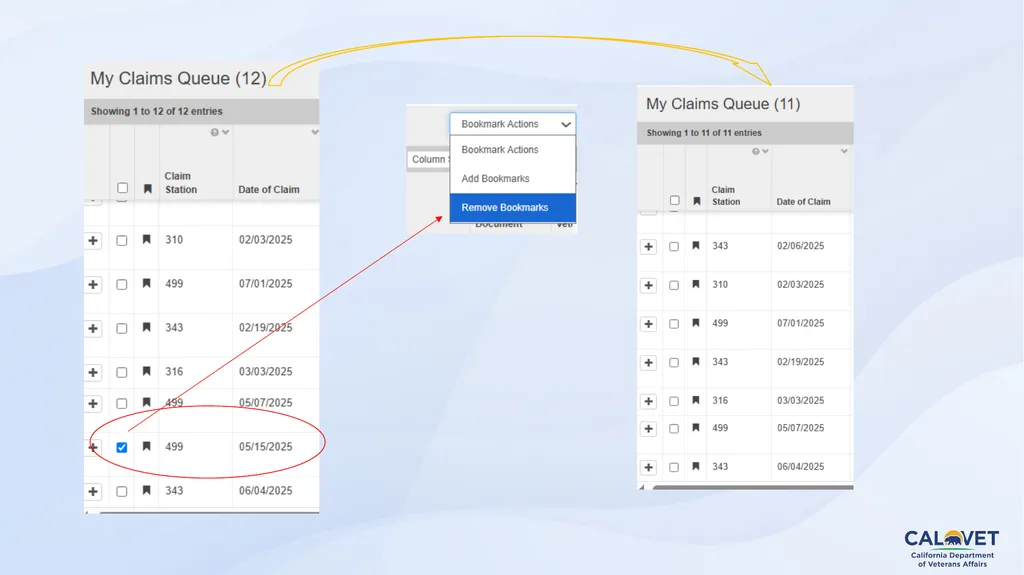Sort by Claim Station header in 11-entry queue
The width and height of the screenshot is (1024, 575).
tap(726, 196)
